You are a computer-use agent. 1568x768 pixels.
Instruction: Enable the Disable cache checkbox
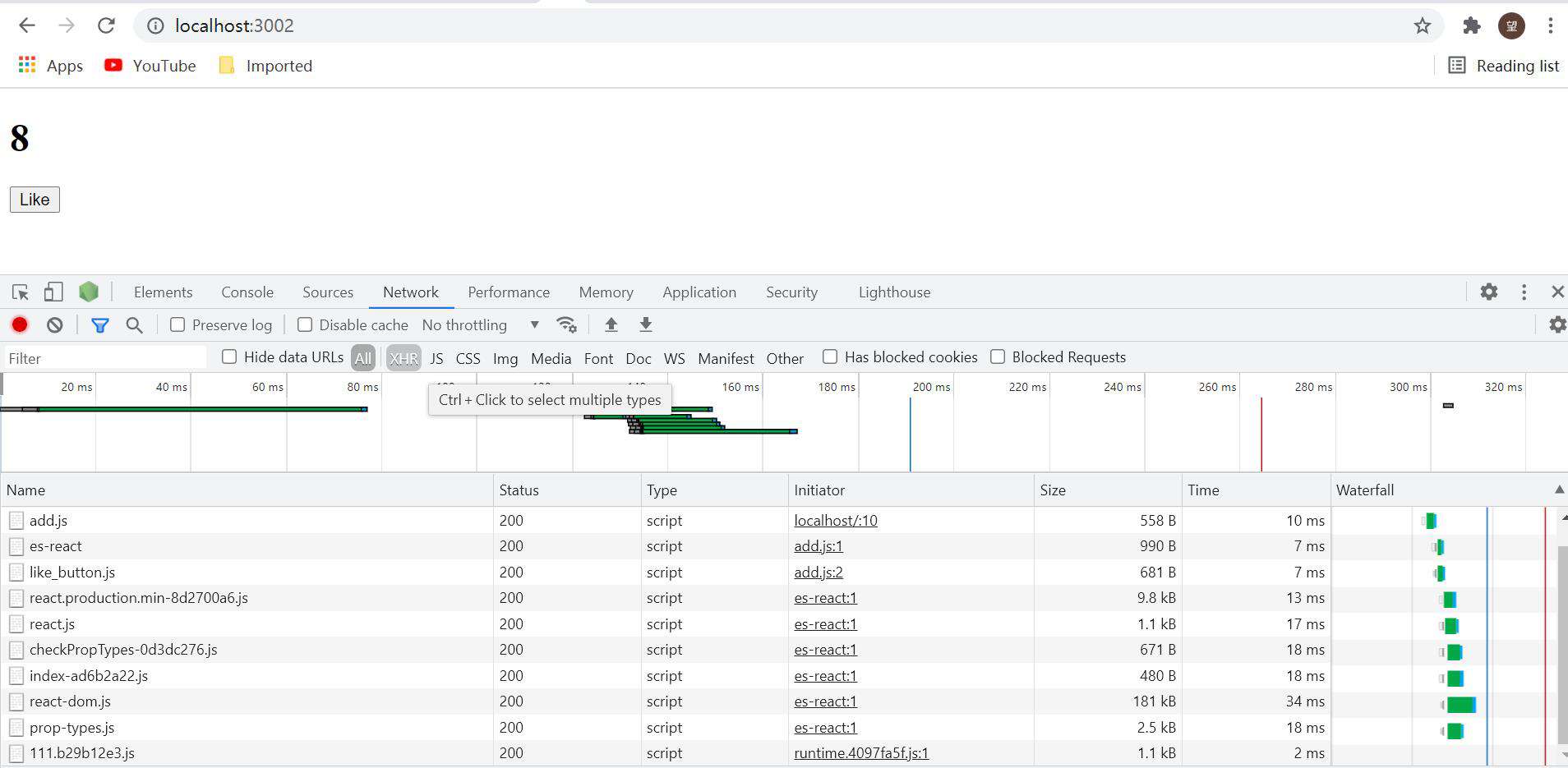pyautogui.click(x=305, y=325)
